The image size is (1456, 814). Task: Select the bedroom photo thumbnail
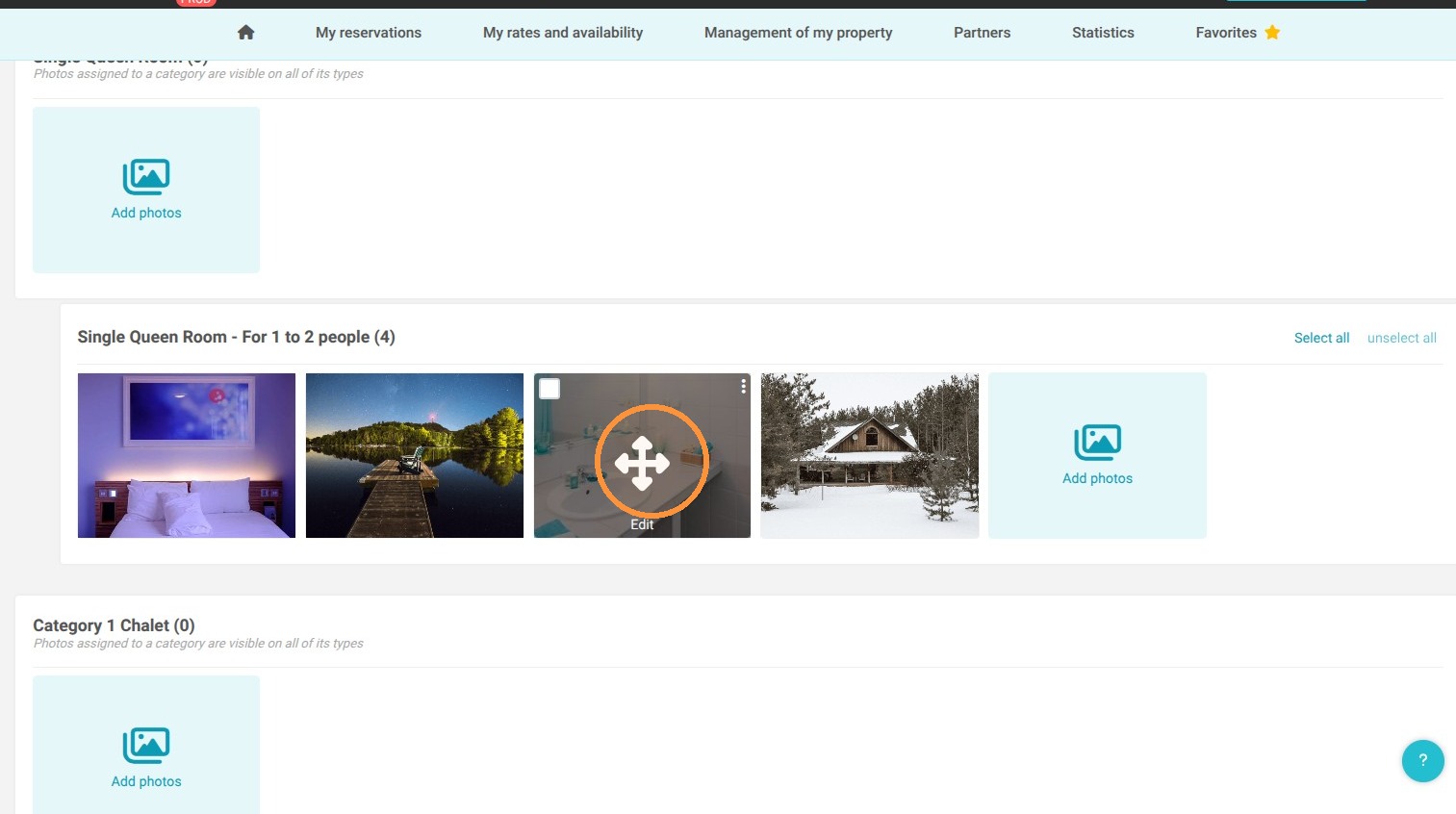click(187, 455)
